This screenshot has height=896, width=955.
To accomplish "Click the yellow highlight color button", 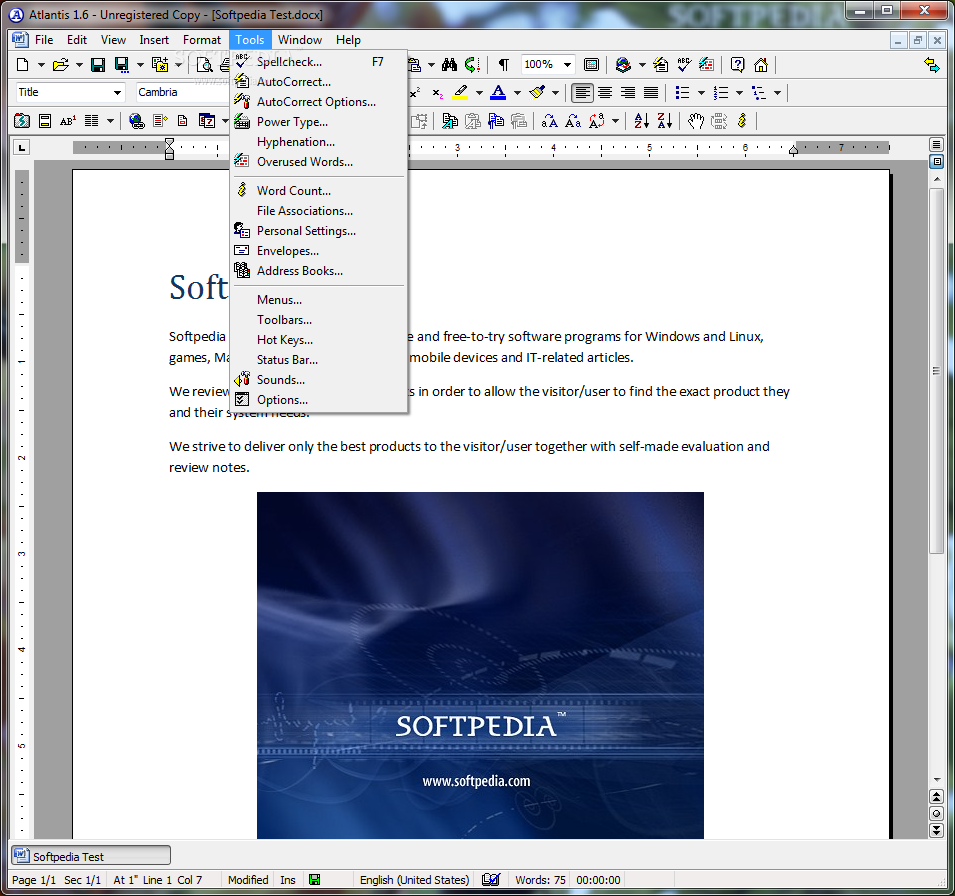I will [460, 93].
